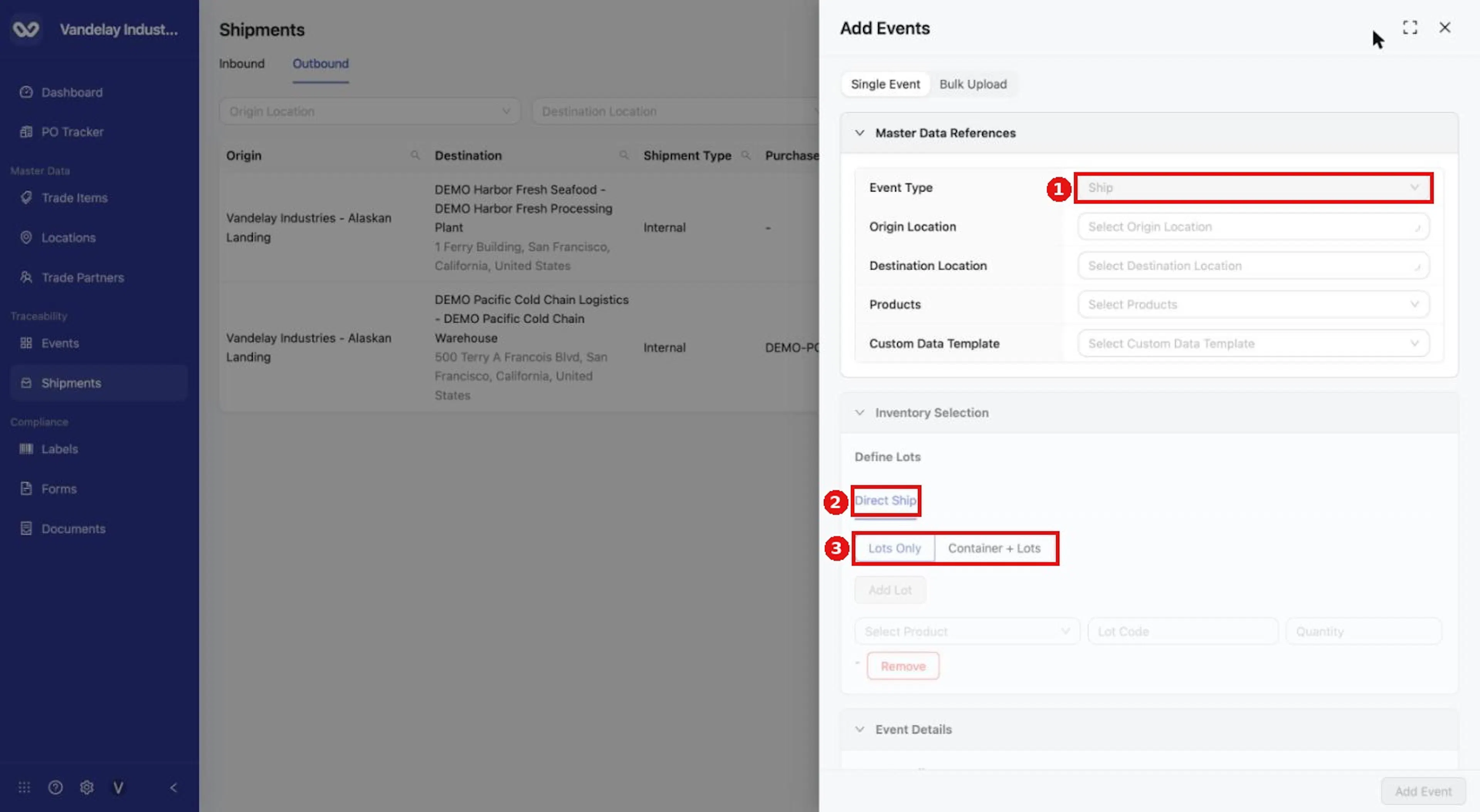1480x812 pixels.
Task: Go to Trade Items in sidebar
Action: (x=74, y=198)
